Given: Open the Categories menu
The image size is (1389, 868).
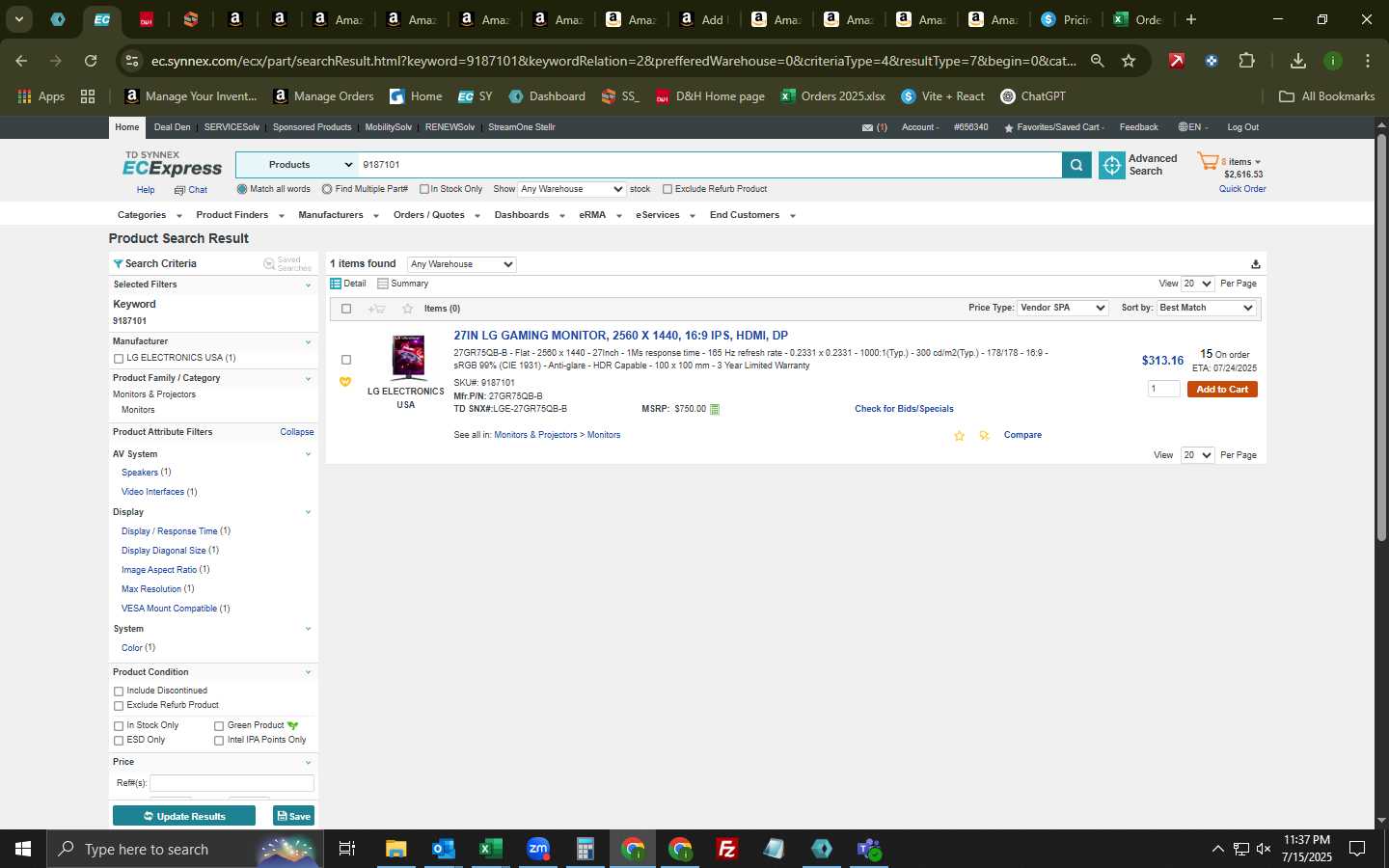Looking at the screenshot, I should pos(149,215).
